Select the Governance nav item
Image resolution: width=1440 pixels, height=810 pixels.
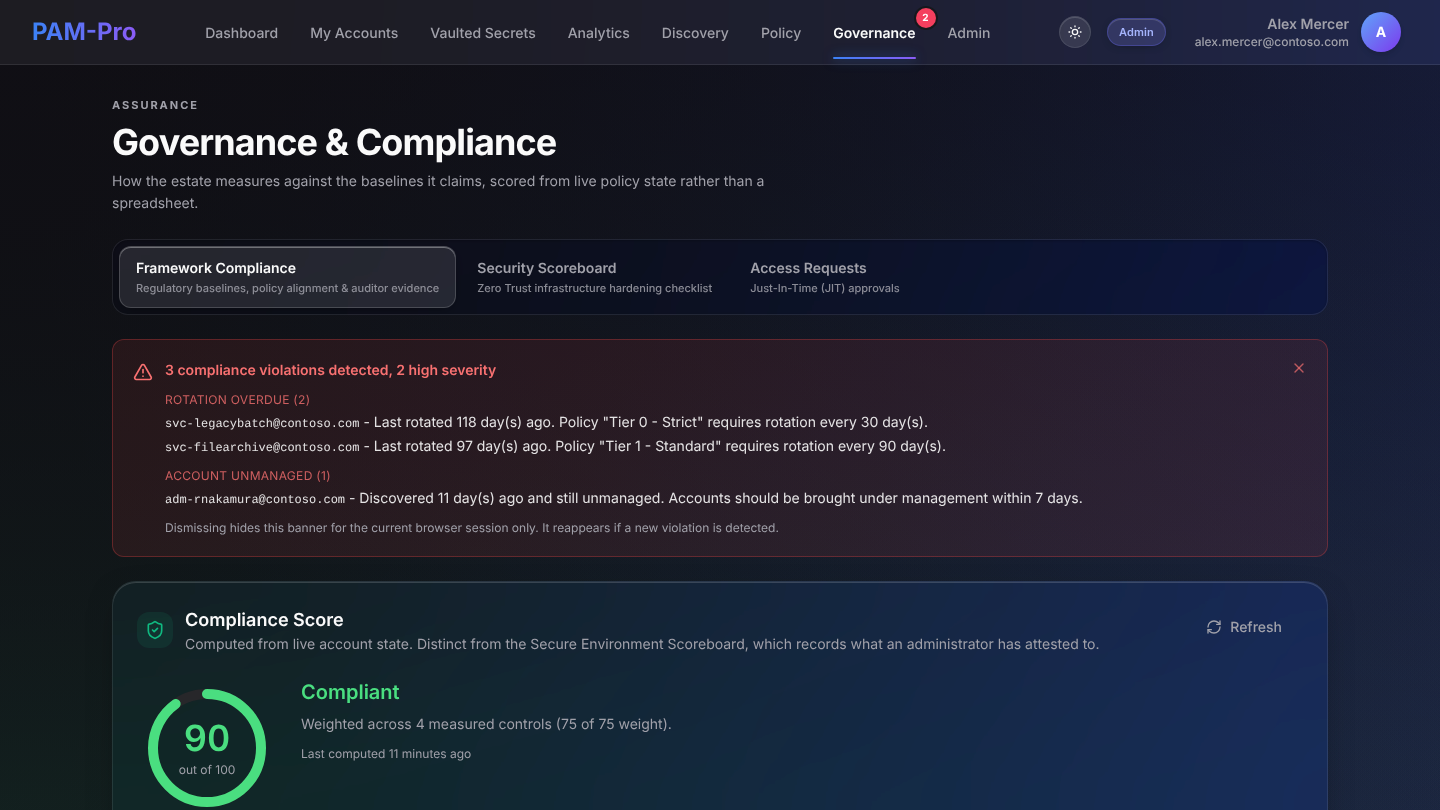click(x=874, y=33)
